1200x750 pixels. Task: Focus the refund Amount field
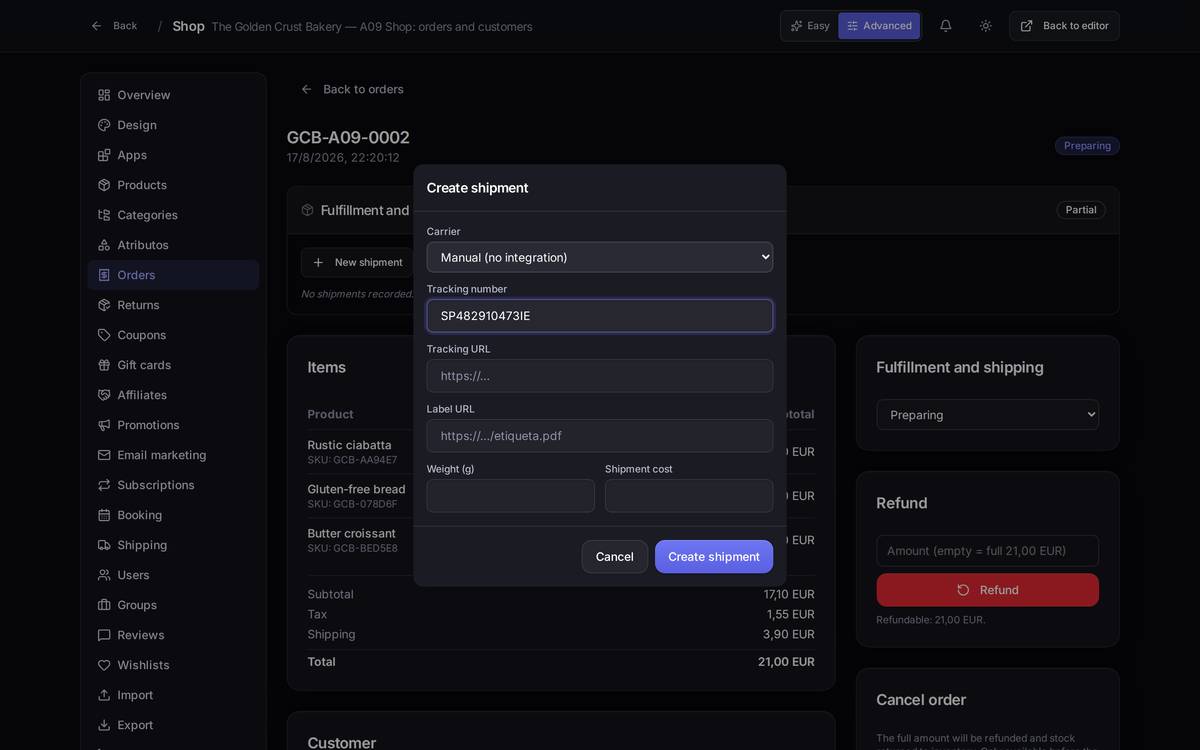pyautogui.click(x=988, y=551)
